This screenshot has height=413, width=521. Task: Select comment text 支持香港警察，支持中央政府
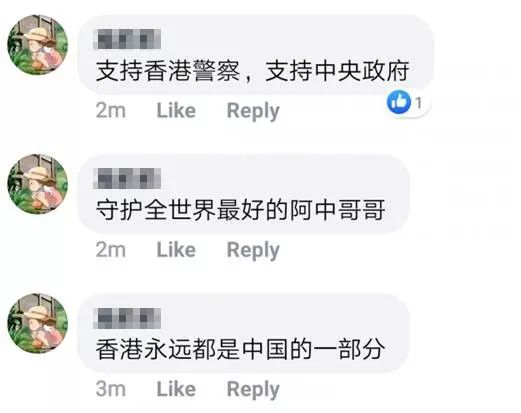252,71
